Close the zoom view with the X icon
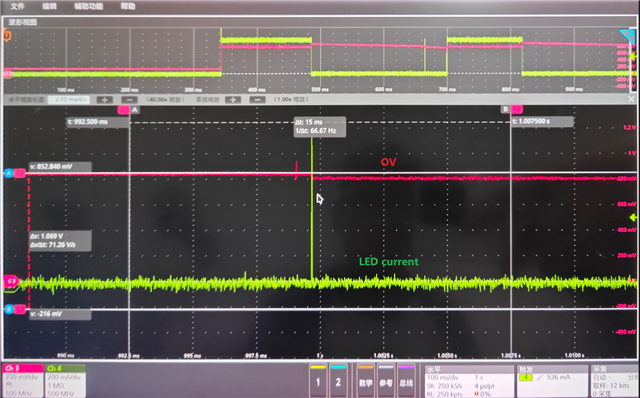The image size is (640, 398). tap(631, 99)
